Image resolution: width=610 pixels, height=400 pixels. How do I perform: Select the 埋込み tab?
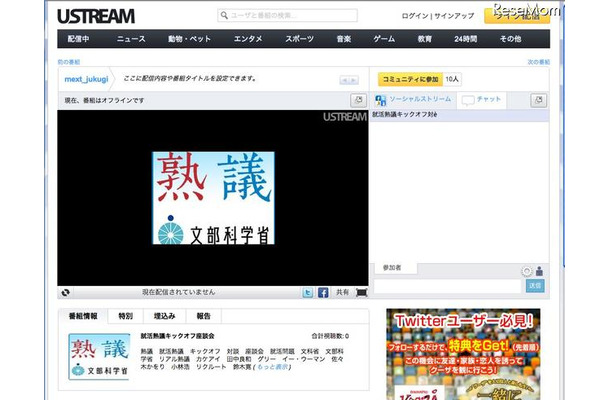click(x=165, y=316)
